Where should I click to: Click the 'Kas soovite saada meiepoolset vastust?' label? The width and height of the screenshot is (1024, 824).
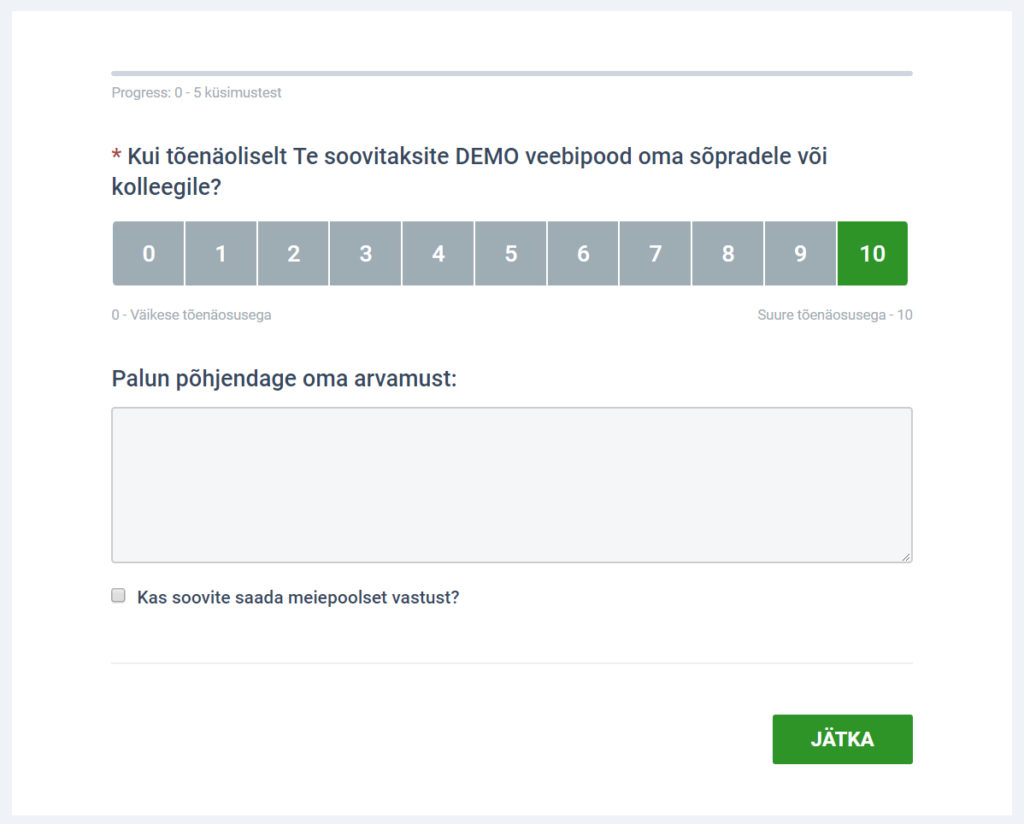coord(298,597)
